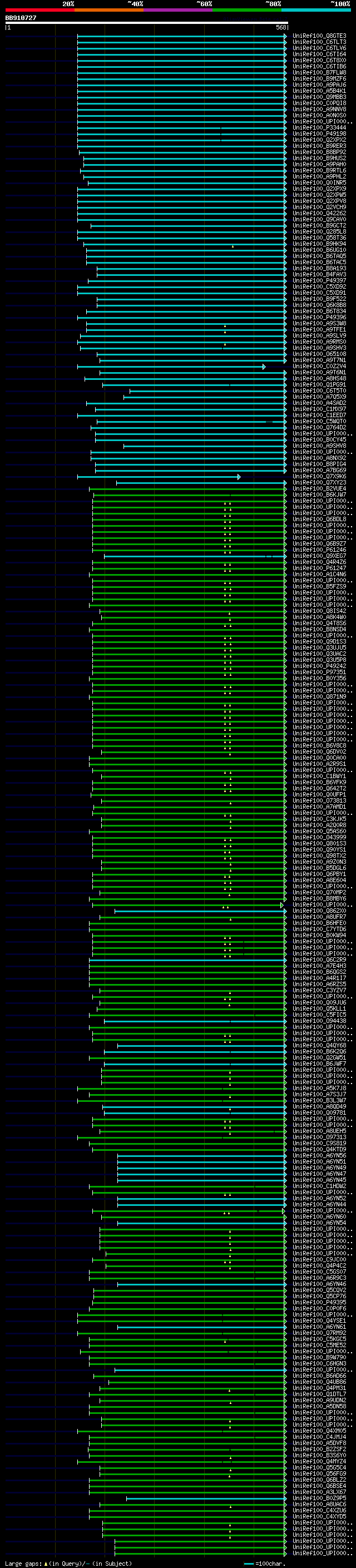Viewport: 356px width, 1568px height.
Task: Select the UniRef100_Q0INR5 label
Action: pos(319,182)
